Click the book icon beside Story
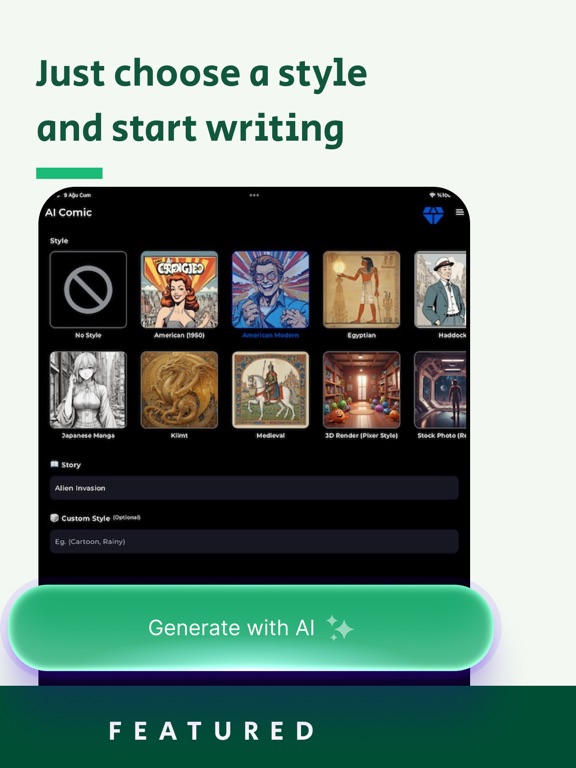The image size is (576, 768). [x=54, y=464]
